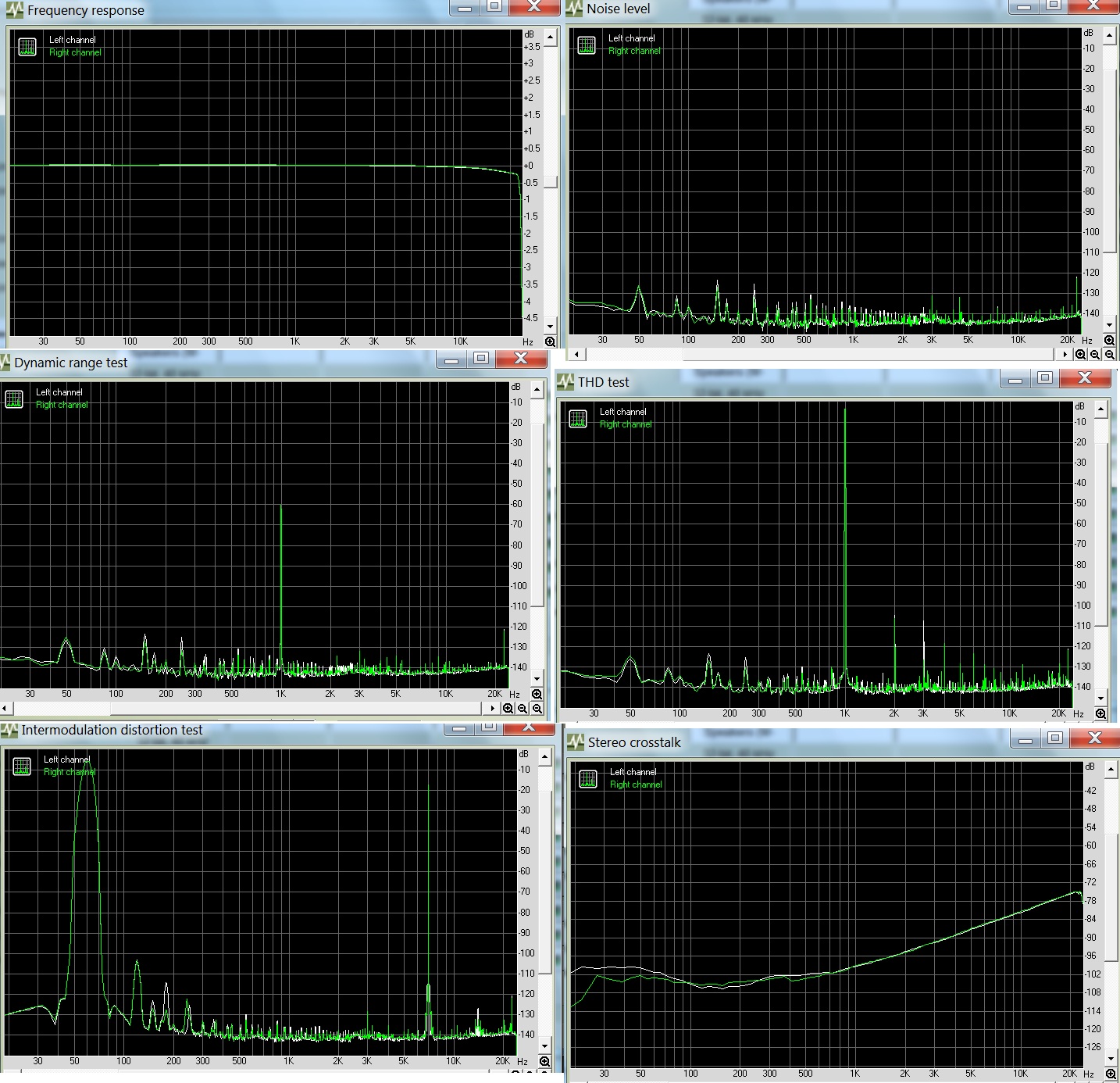Open the Frequency response title bar app icon
This screenshot has width=1120, height=1083.
pos(14,10)
